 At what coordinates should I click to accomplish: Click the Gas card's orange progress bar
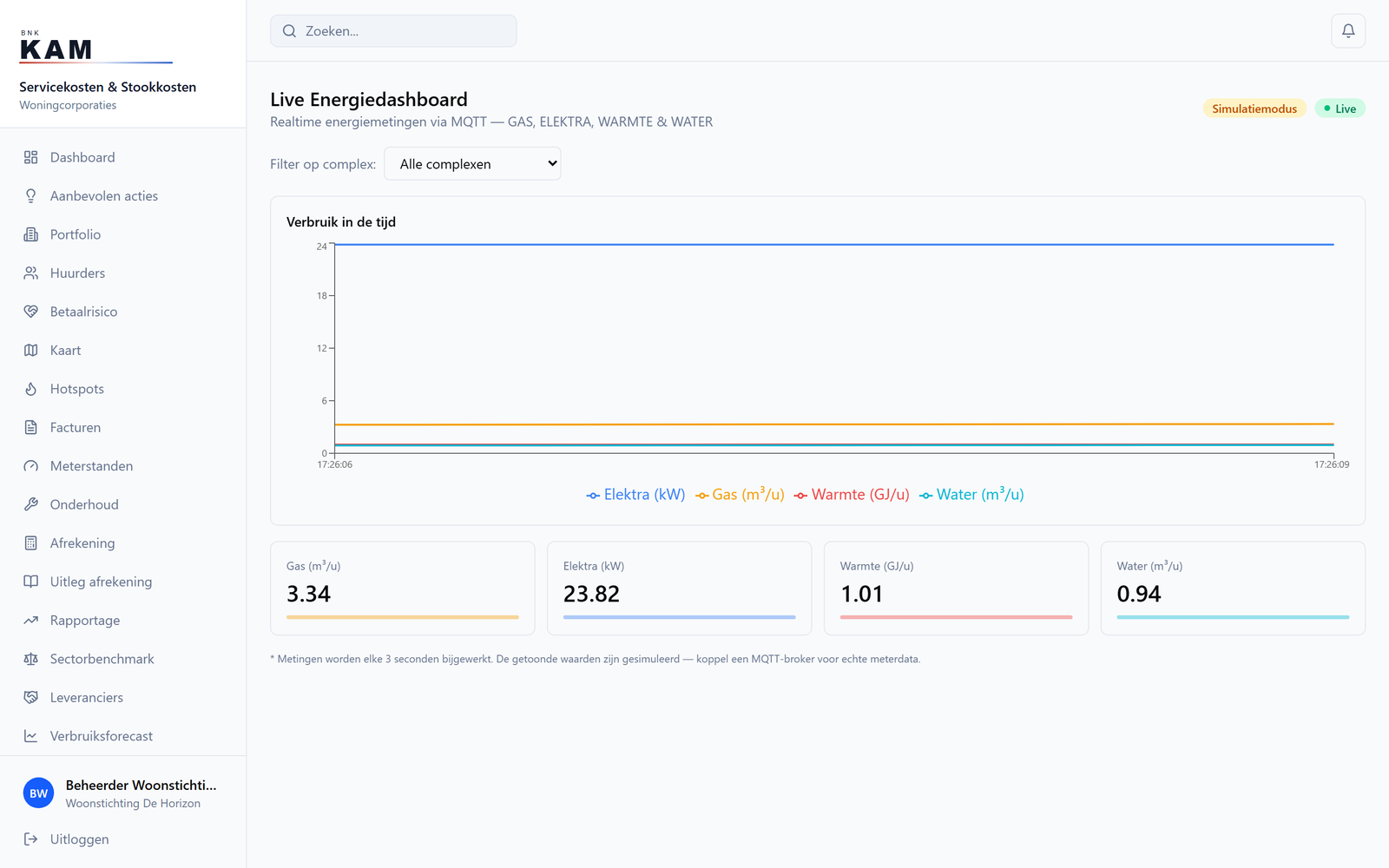tap(403, 617)
